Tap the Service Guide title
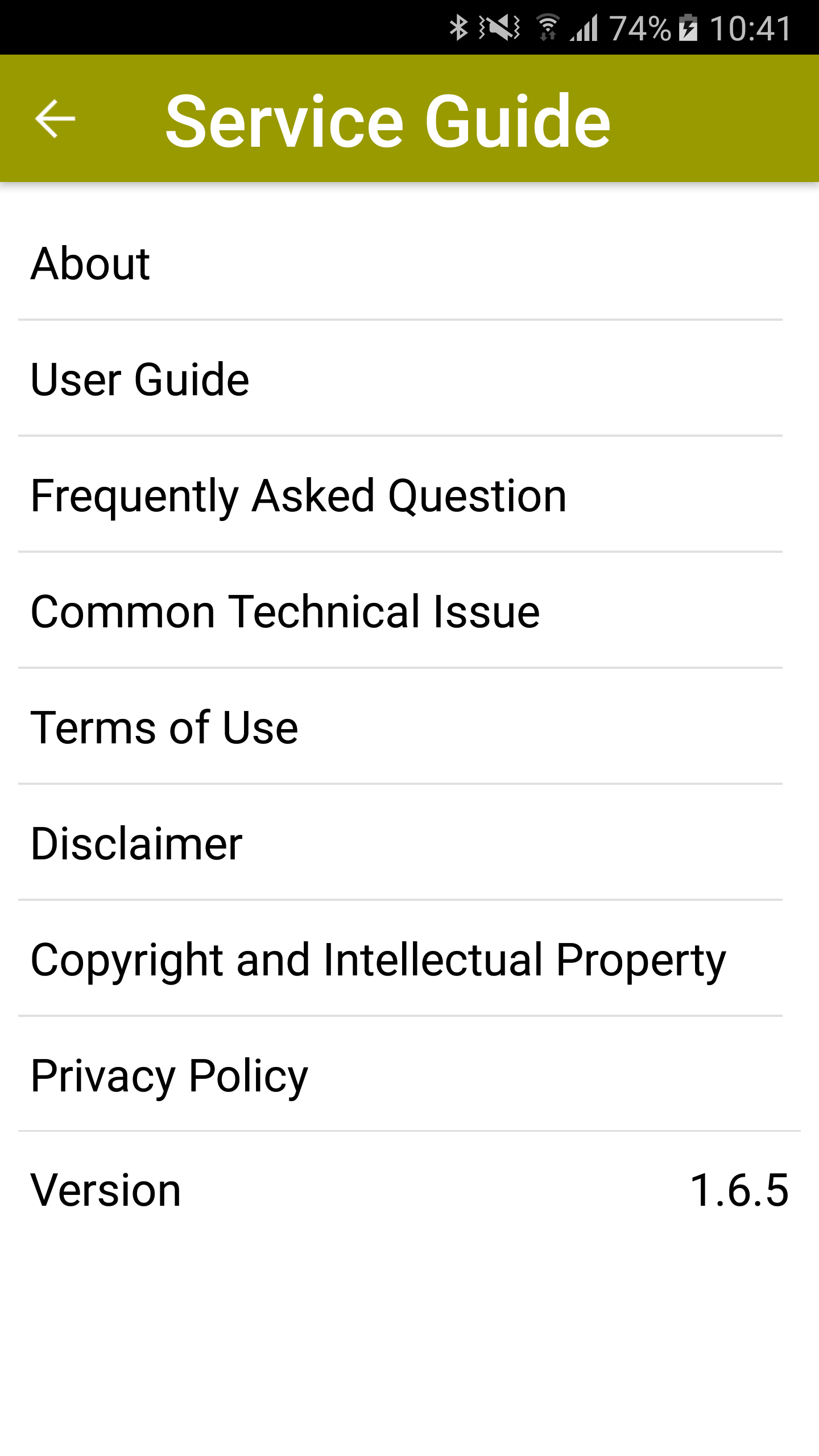The height and width of the screenshot is (1456, 819). coord(388,121)
